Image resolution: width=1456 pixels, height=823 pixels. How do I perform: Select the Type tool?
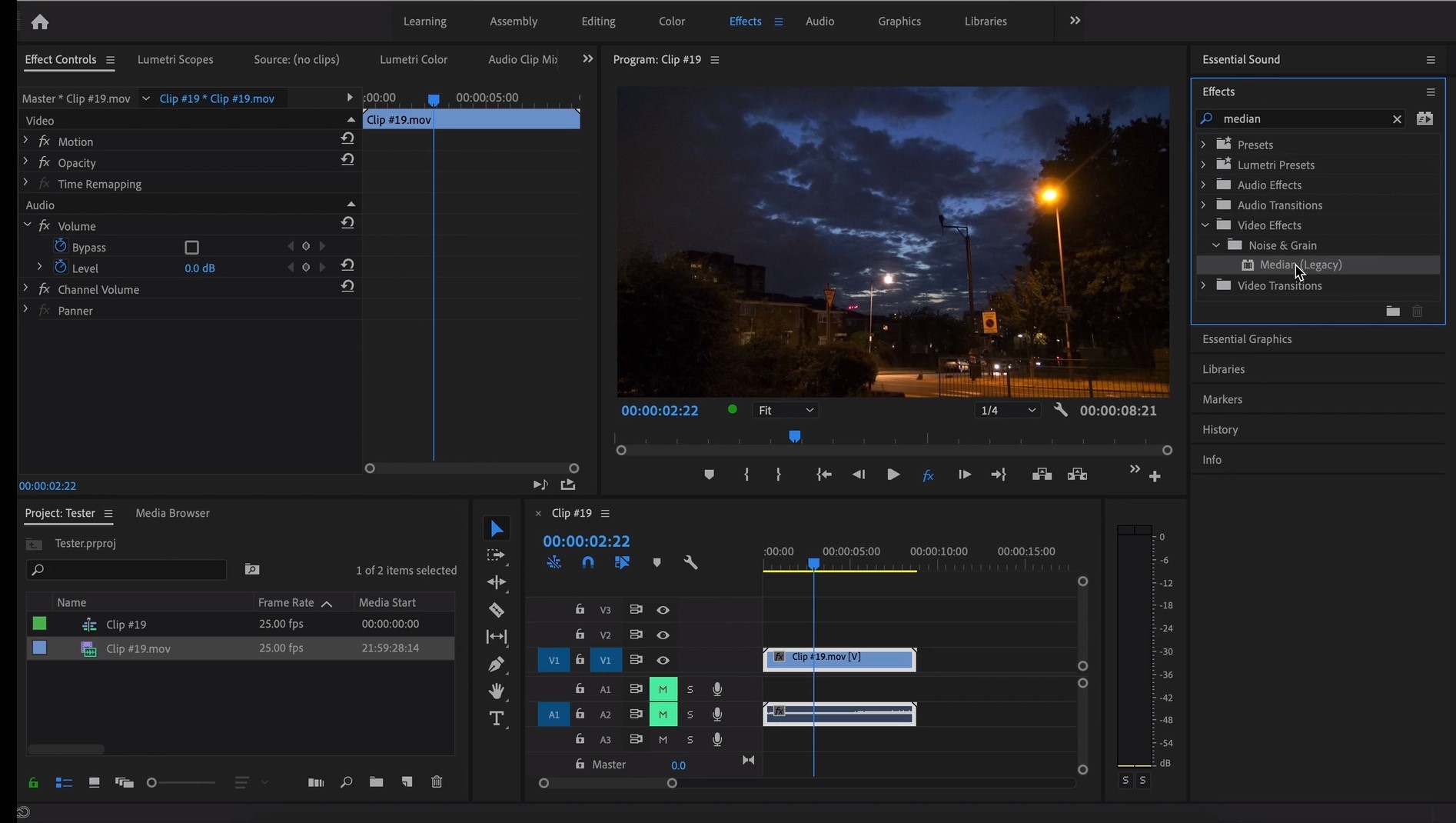coord(497,718)
